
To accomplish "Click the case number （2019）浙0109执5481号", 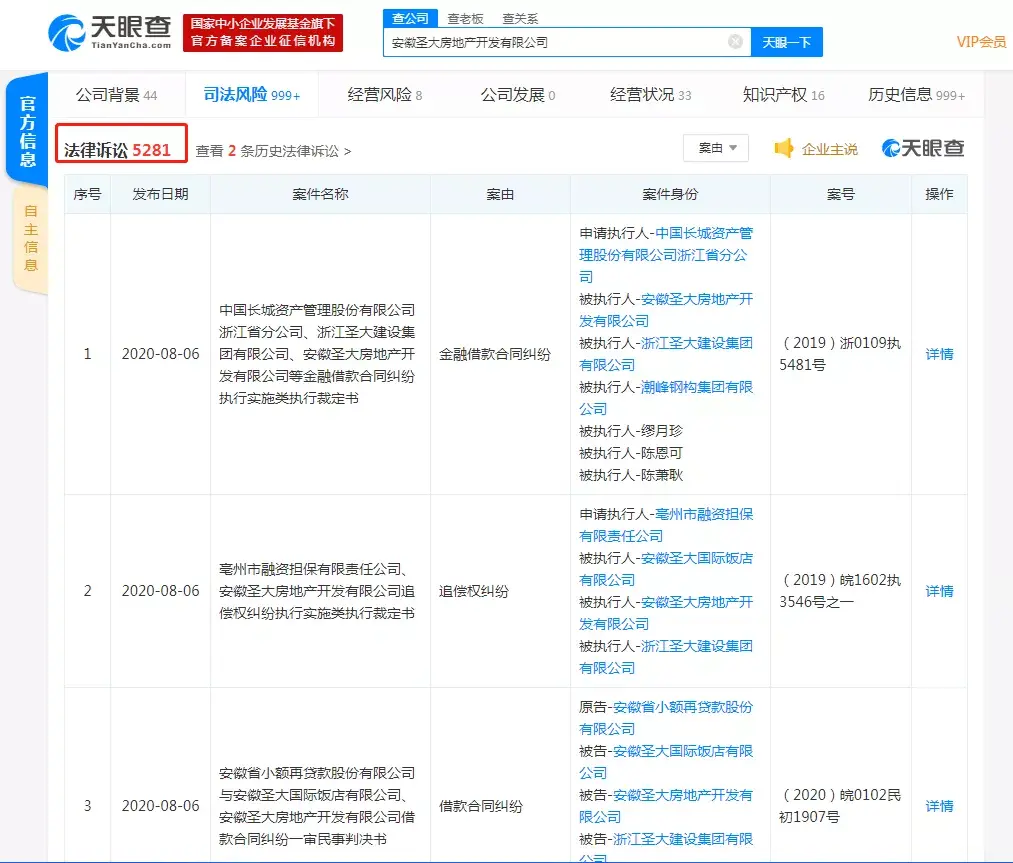I will (x=840, y=354).
